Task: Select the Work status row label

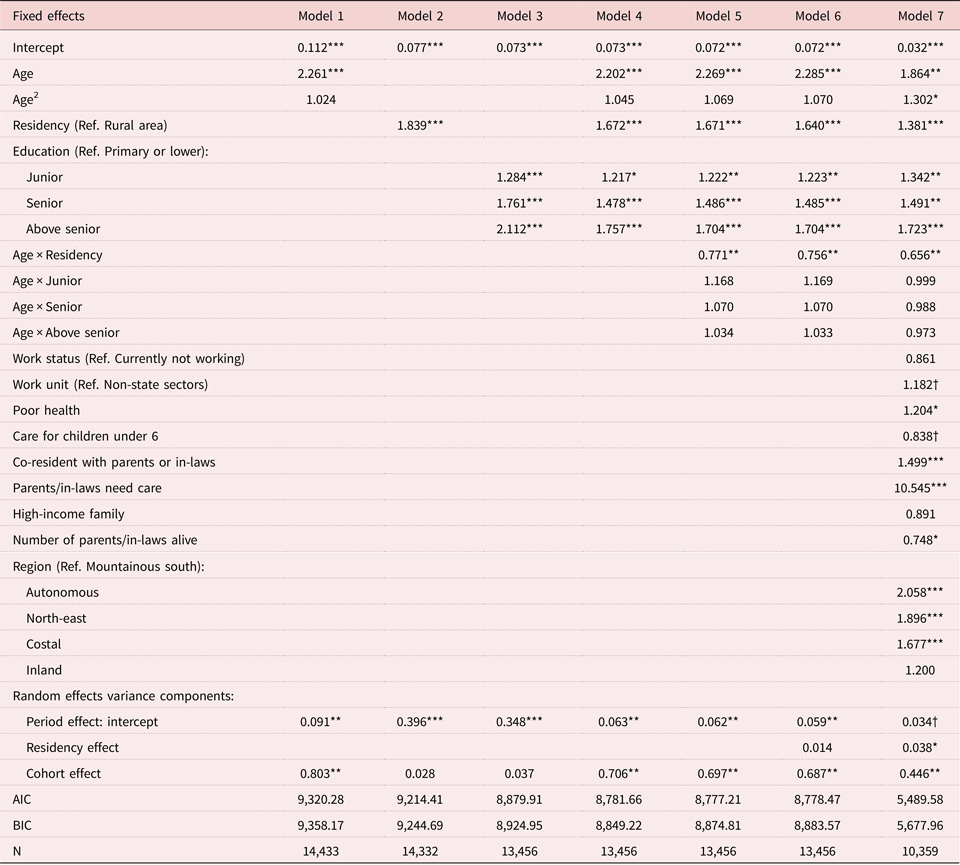Action: (x=128, y=359)
